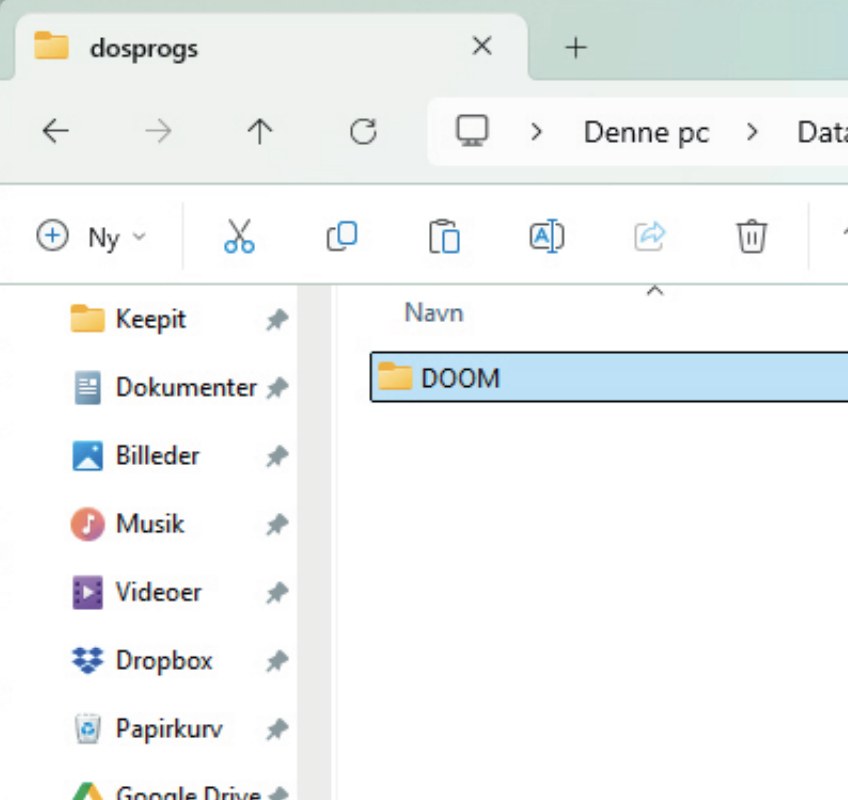Sort by the Navn column header
Screen dimensions: 848x800
tap(433, 313)
